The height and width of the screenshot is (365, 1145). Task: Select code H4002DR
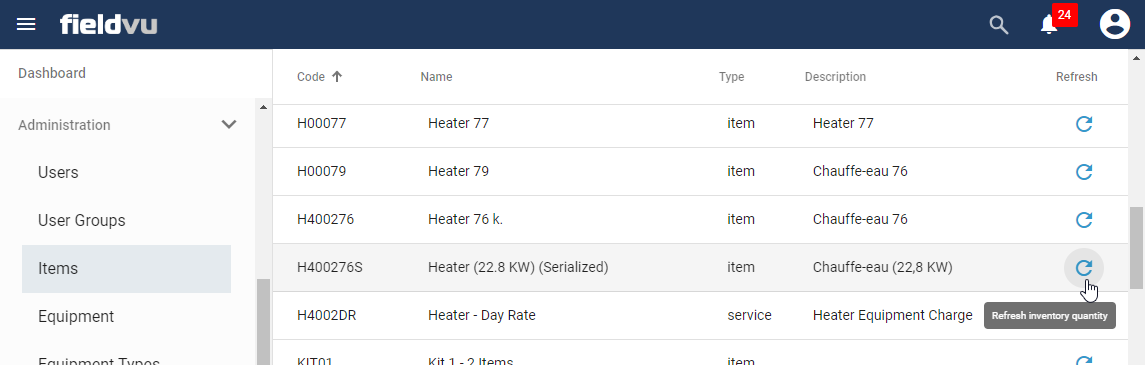pos(327,316)
